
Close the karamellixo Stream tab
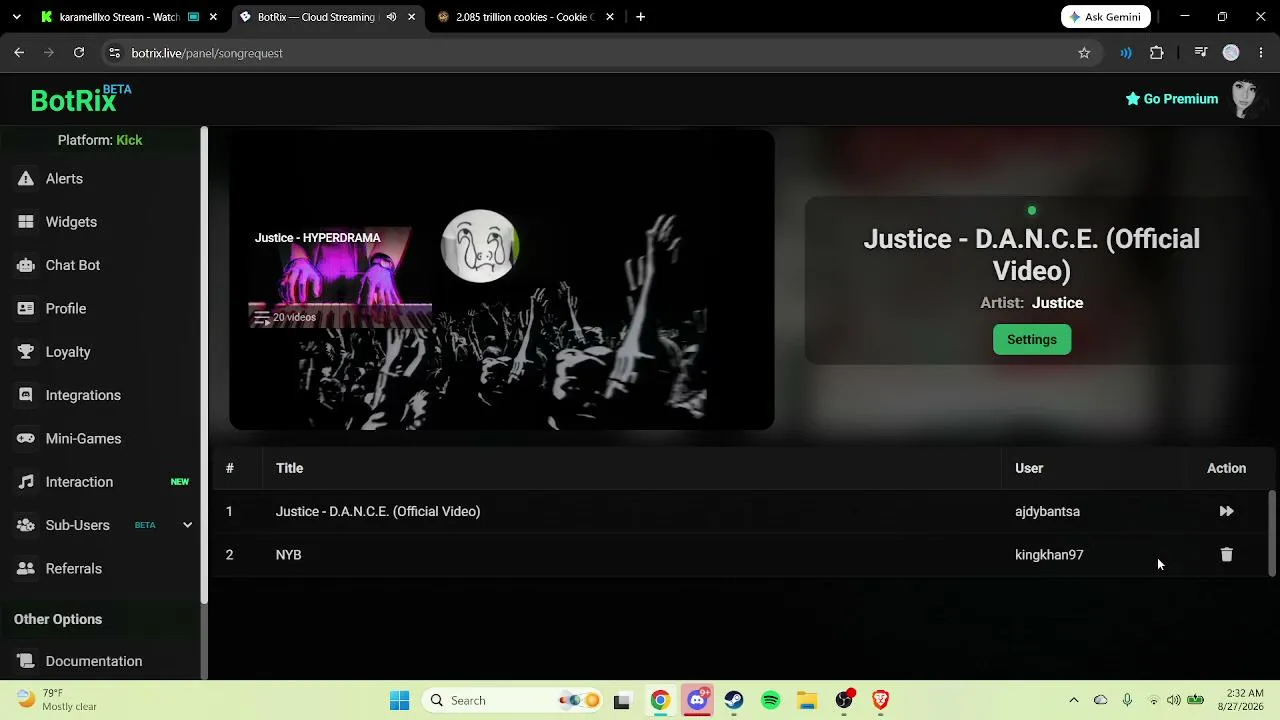pos(215,17)
